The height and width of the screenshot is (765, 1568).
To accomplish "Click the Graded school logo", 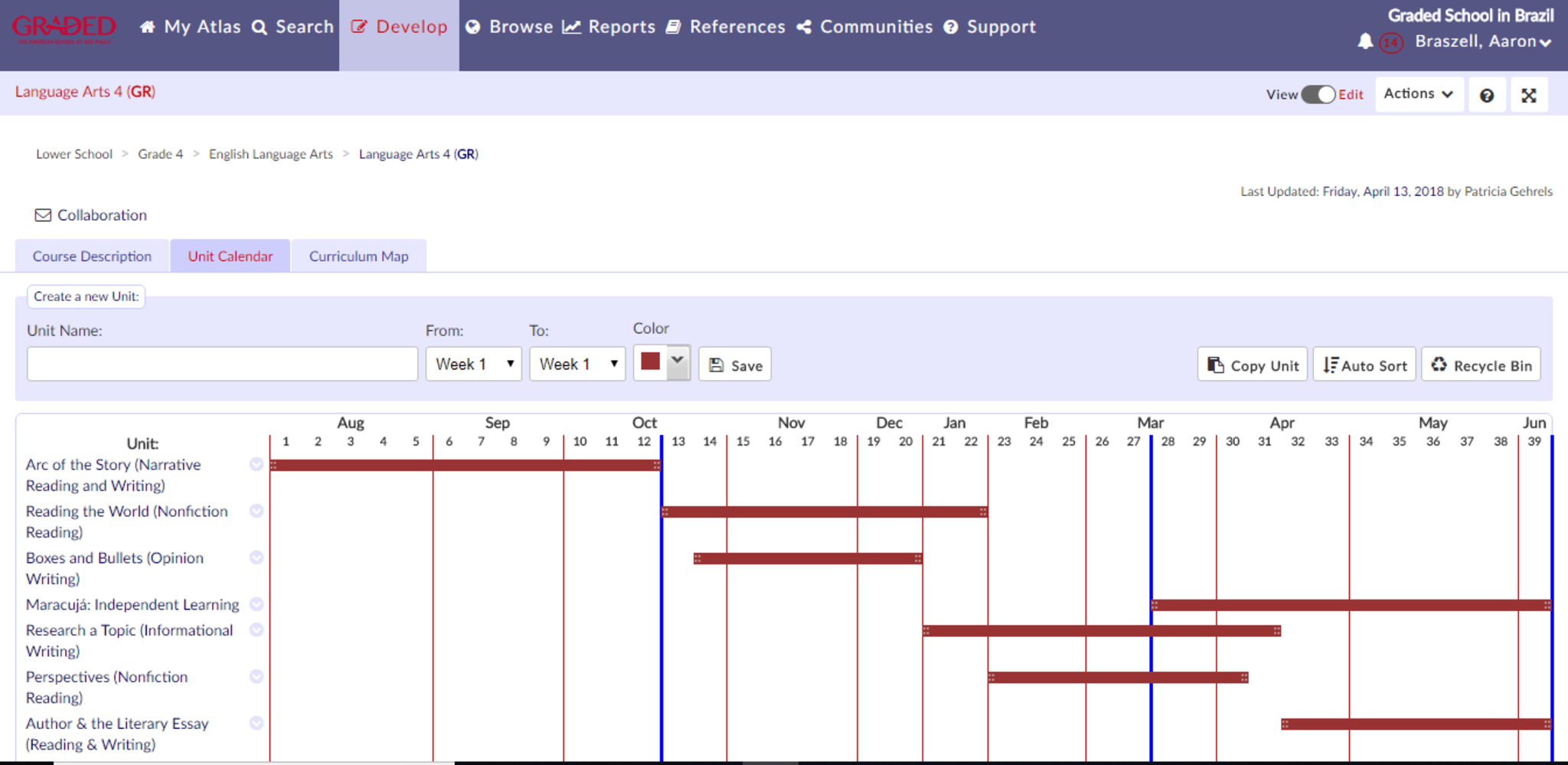I will click(x=64, y=28).
